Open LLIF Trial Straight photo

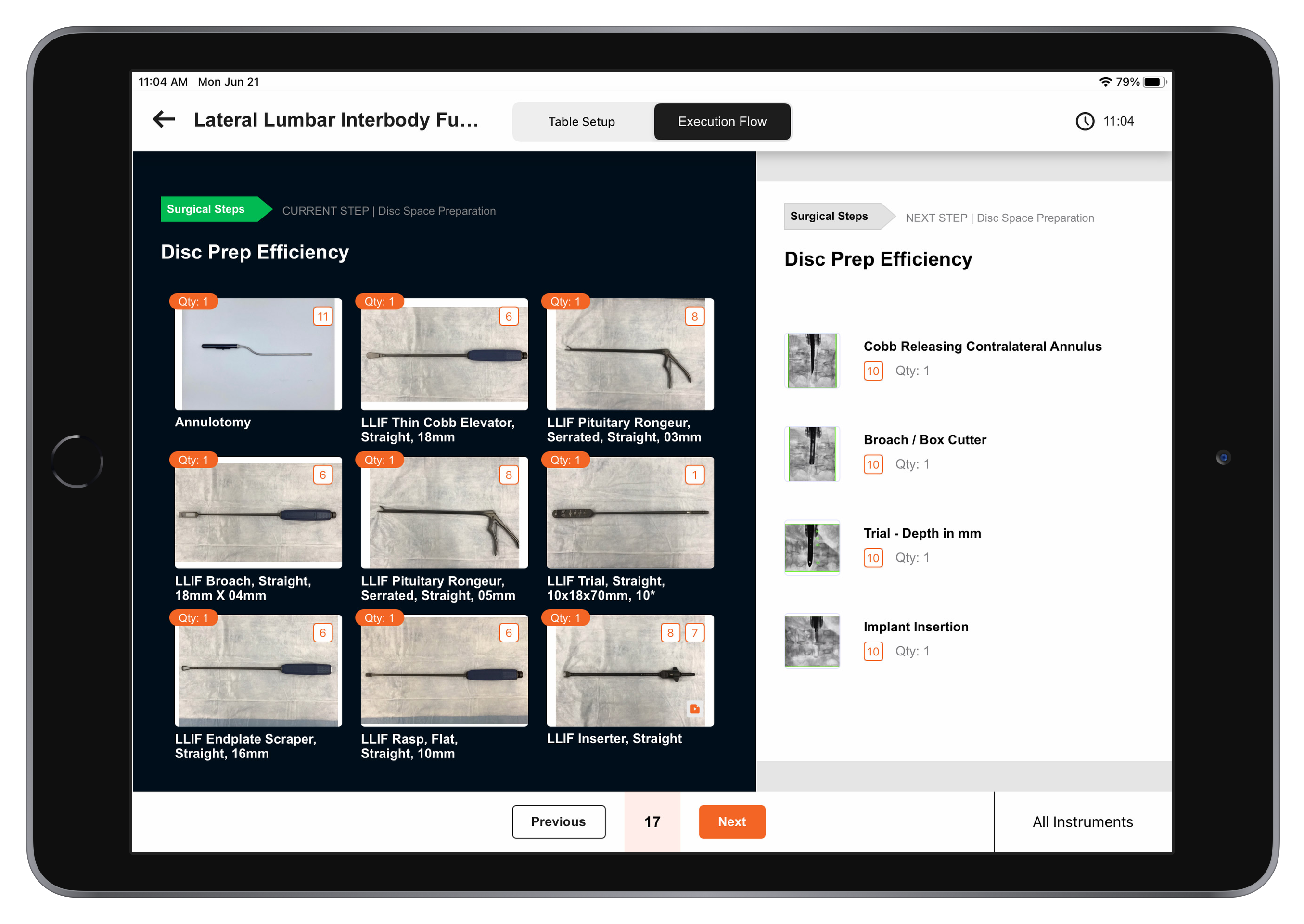630,512
